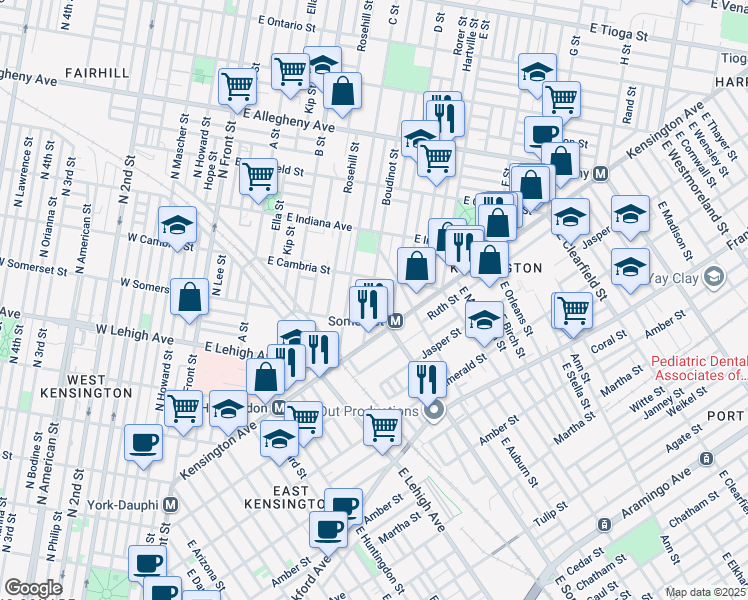Image resolution: width=748 pixels, height=600 pixels.
Task: Click the W Lehigh Ave street label
Action: point(135,334)
